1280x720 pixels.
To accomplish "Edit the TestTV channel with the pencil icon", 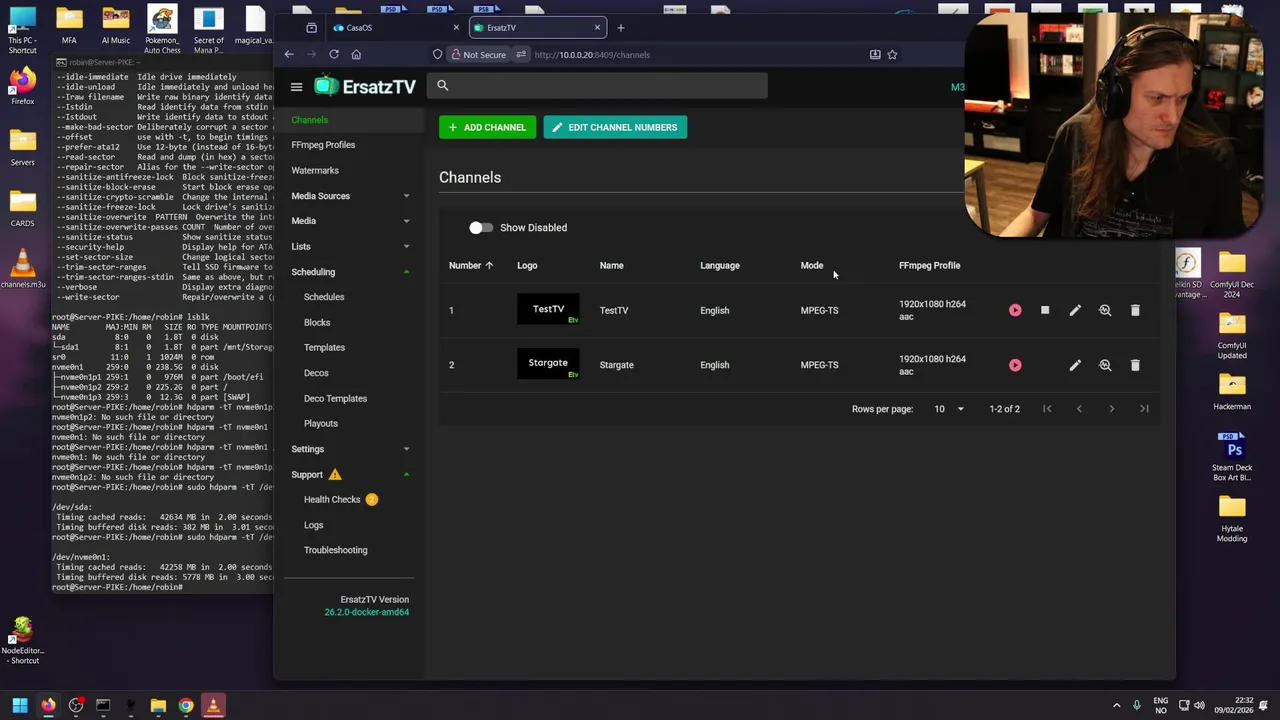I will (1075, 310).
